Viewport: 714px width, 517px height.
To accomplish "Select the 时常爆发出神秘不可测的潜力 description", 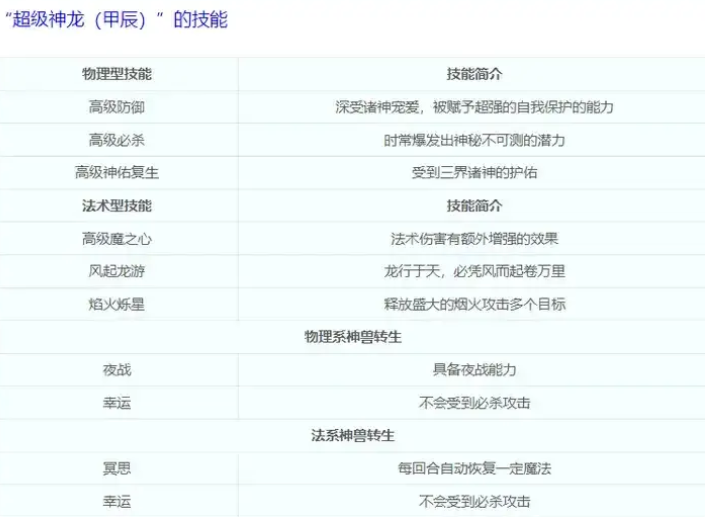I will pos(474,140).
